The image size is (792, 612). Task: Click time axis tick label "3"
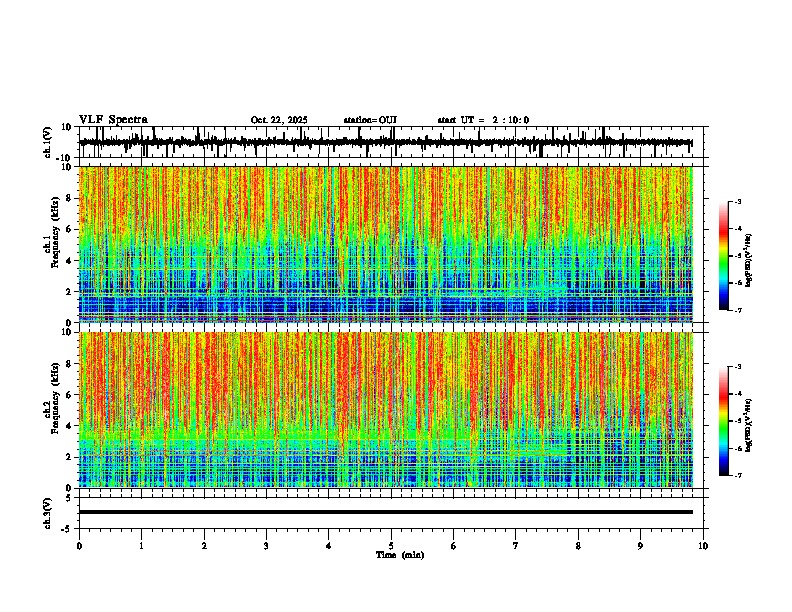tap(266, 546)
